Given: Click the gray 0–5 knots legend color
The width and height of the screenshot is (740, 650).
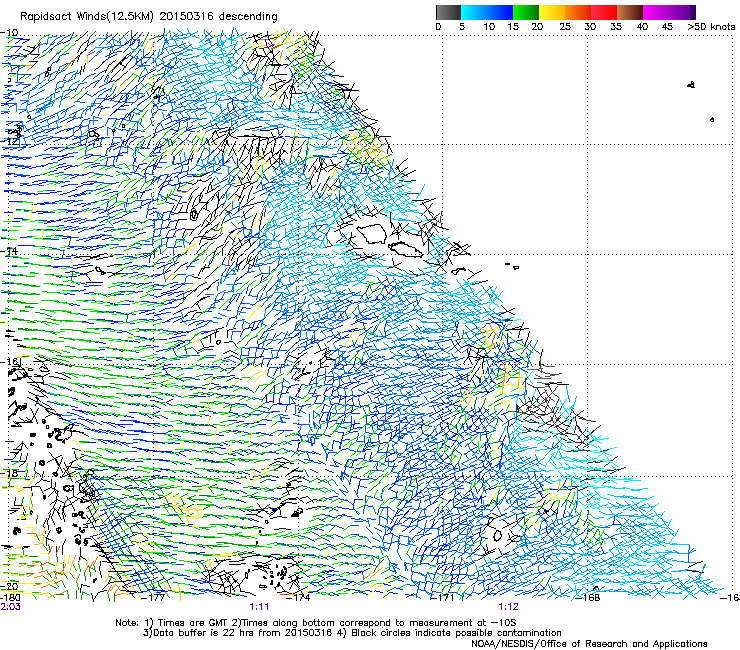Looking at the screenshot, I should coord(448,12).
